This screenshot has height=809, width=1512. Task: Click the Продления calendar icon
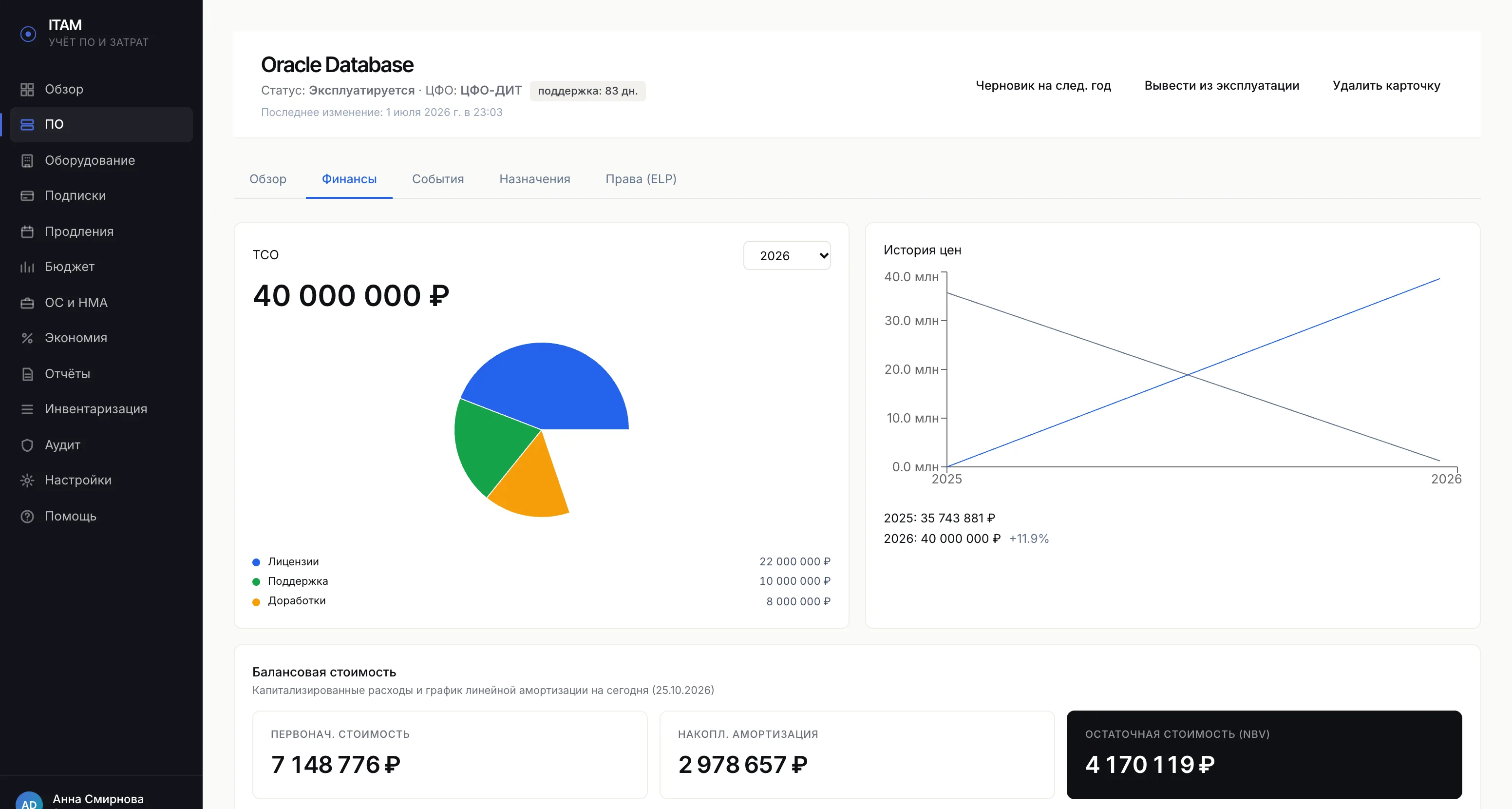pyautogui.click(x=27, y=231)
